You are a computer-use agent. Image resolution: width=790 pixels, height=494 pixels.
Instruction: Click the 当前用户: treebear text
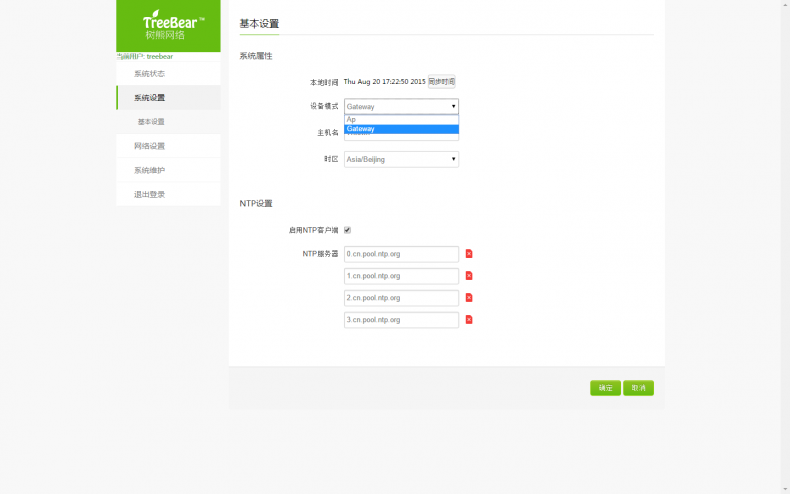[145, 56]
